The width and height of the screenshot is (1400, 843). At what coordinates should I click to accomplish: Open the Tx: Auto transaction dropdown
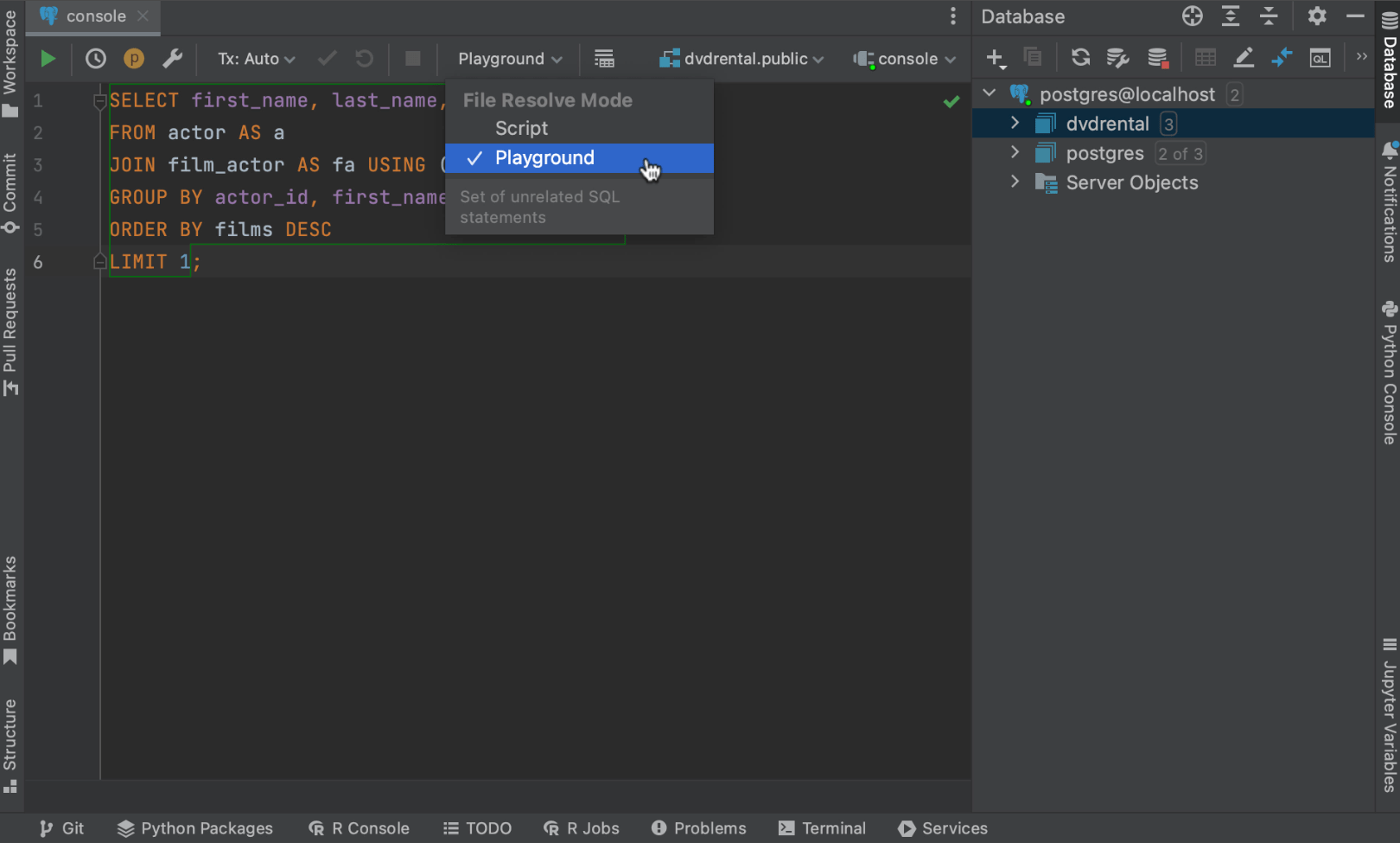click(256, 59)
